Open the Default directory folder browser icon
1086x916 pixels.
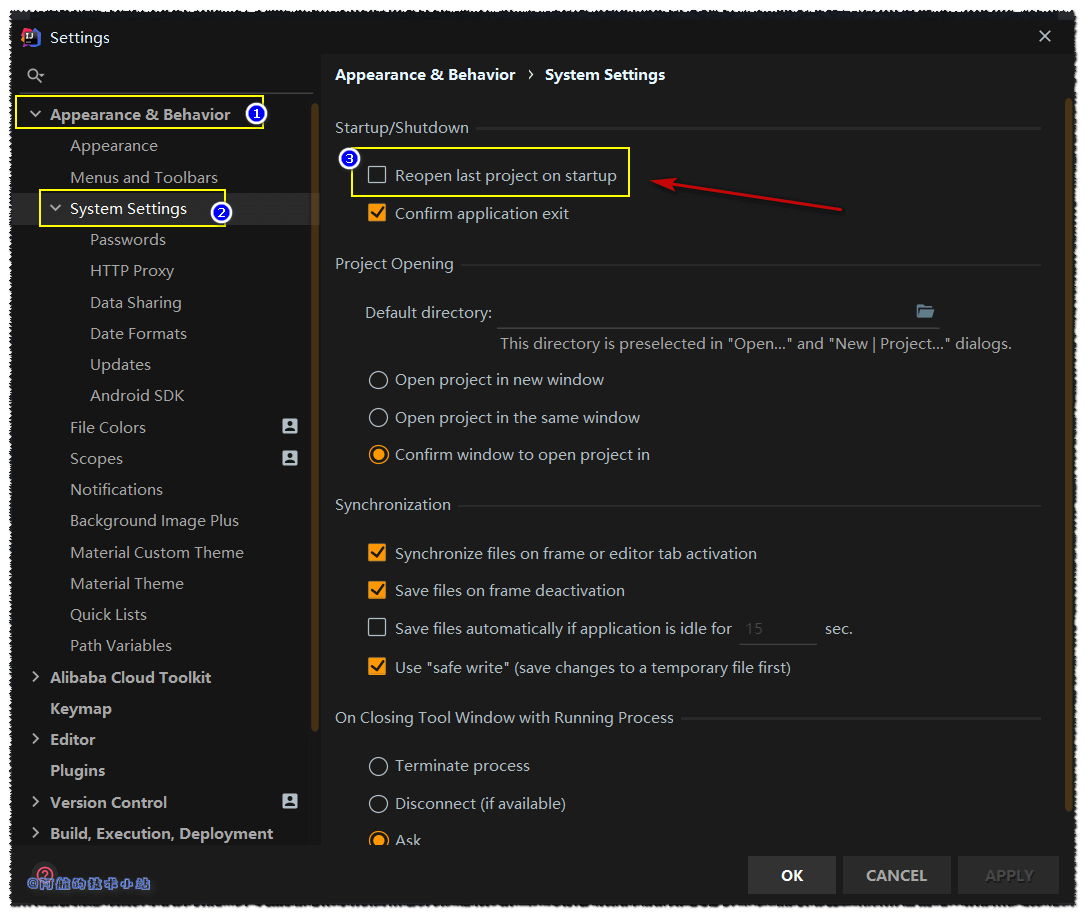click(925, 311)
